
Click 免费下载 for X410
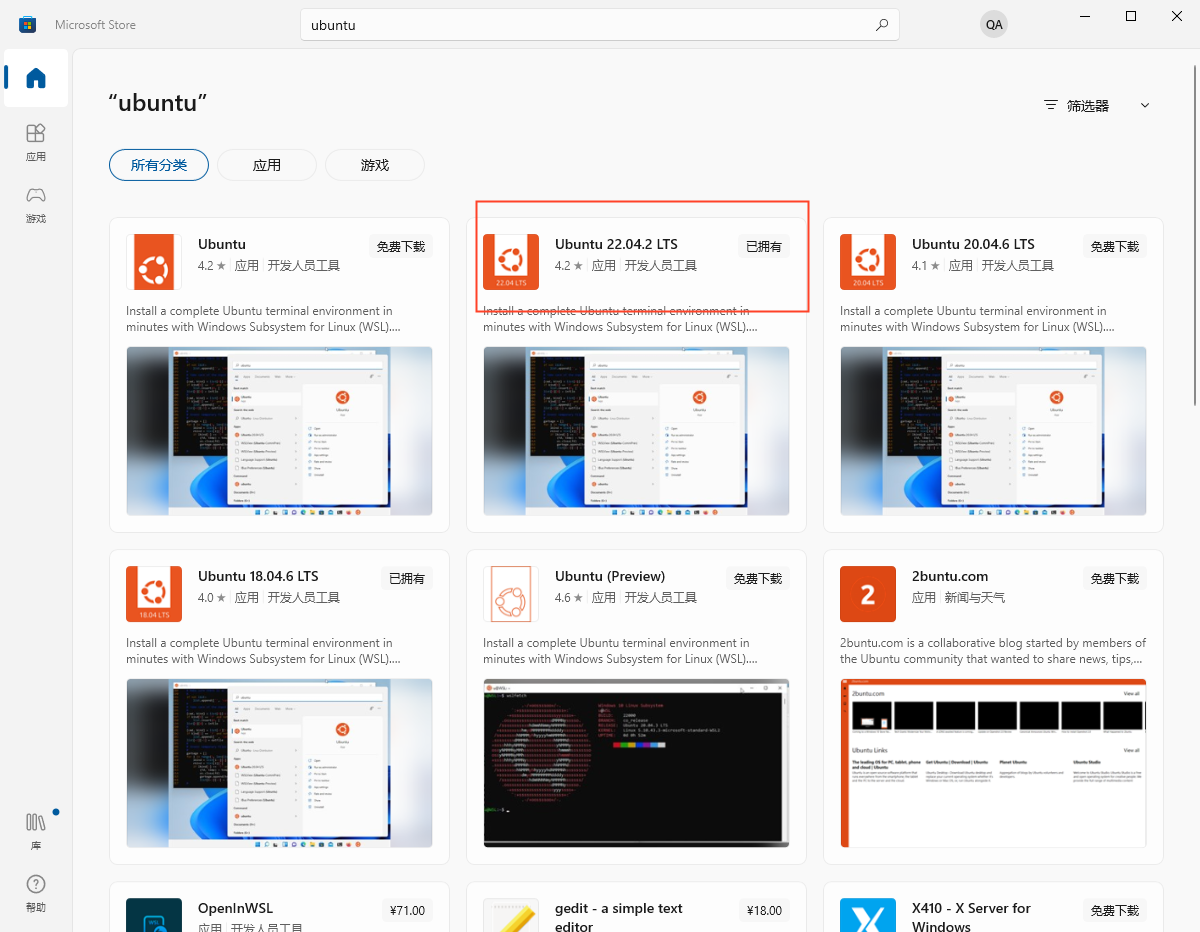click(1115, 910)
